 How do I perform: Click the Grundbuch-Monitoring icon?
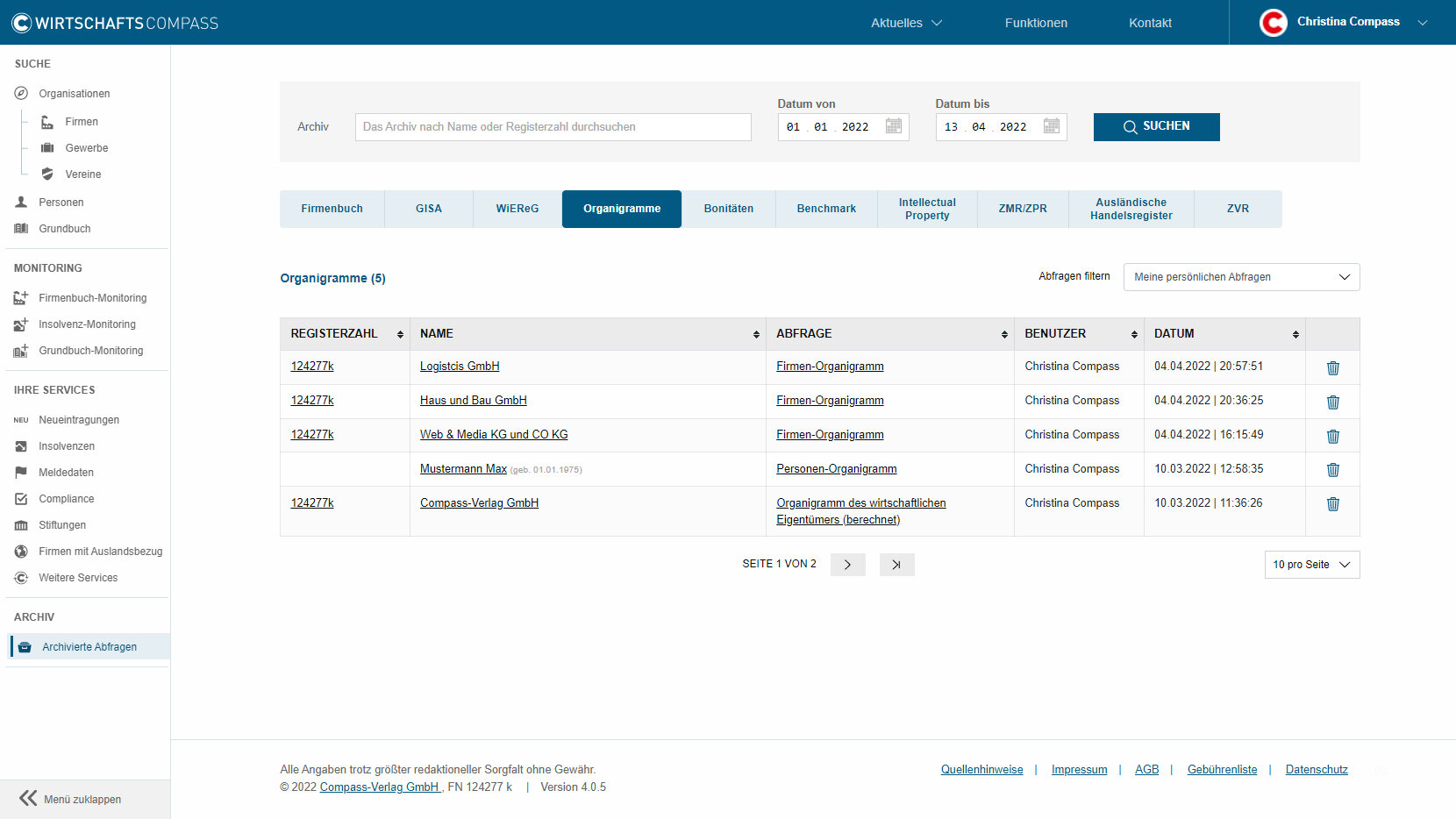coord(21,351)
